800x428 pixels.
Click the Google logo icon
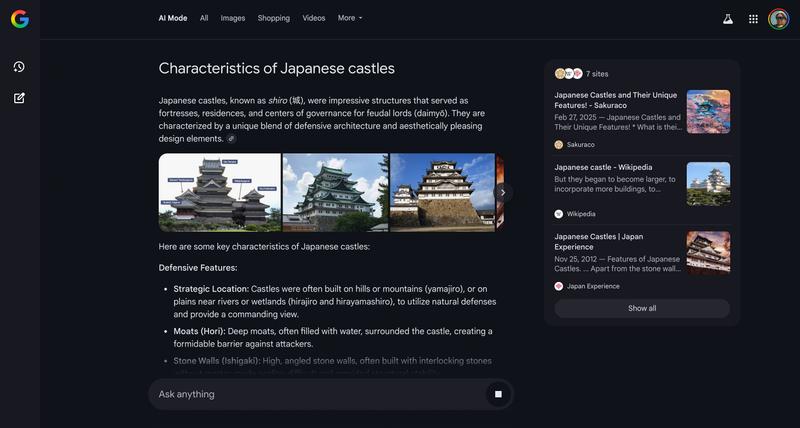pos(20,18)
